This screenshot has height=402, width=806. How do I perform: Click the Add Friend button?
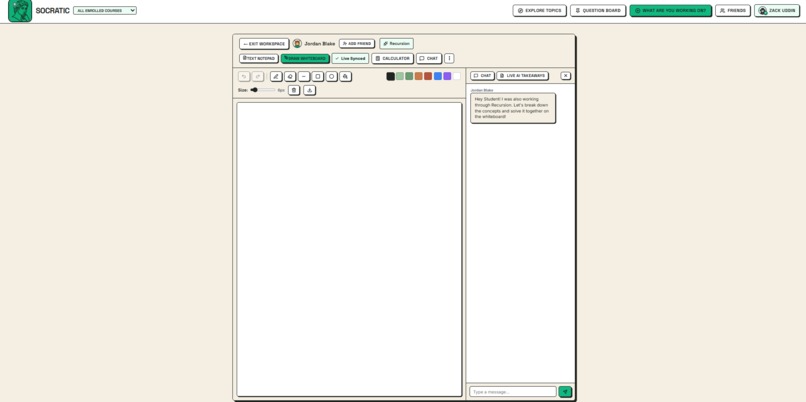pyautogui.click(x=357, y=44)
